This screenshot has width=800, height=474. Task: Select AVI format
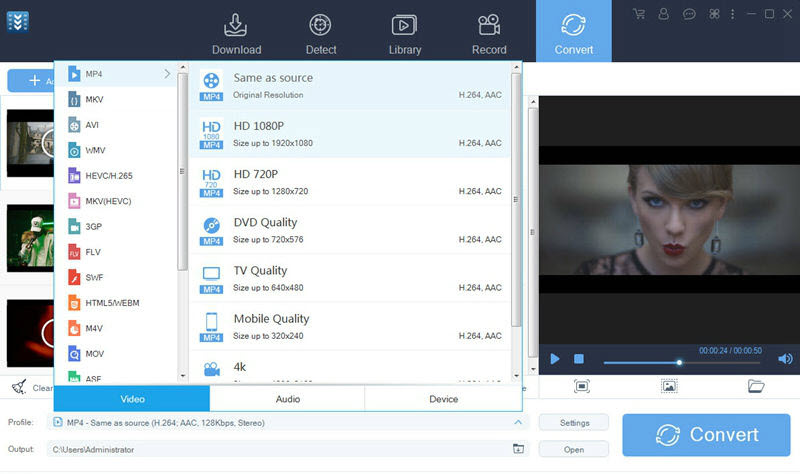click(115, 124)
